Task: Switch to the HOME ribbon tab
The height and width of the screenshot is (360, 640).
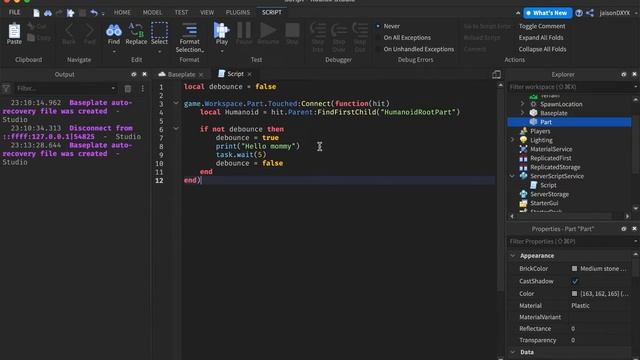Action: (122, 13)
